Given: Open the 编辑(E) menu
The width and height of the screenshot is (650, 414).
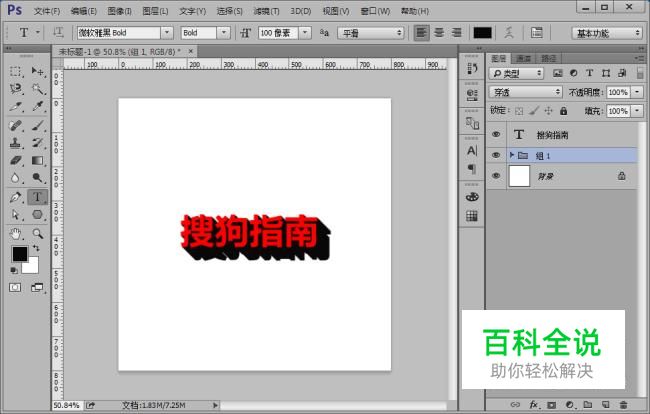Looking at the screenshot, I should coord(83,11).
